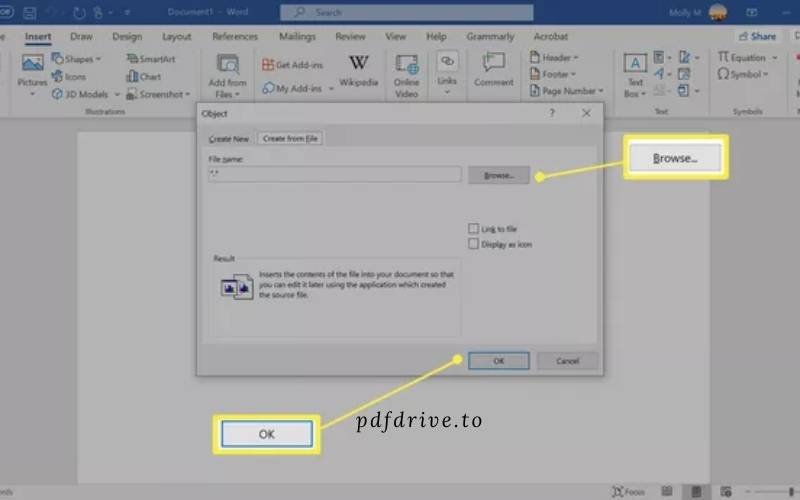Expand the dropdown arrow beside Quick Parts
Screen dimensions: 800x500
pos(669,58)
